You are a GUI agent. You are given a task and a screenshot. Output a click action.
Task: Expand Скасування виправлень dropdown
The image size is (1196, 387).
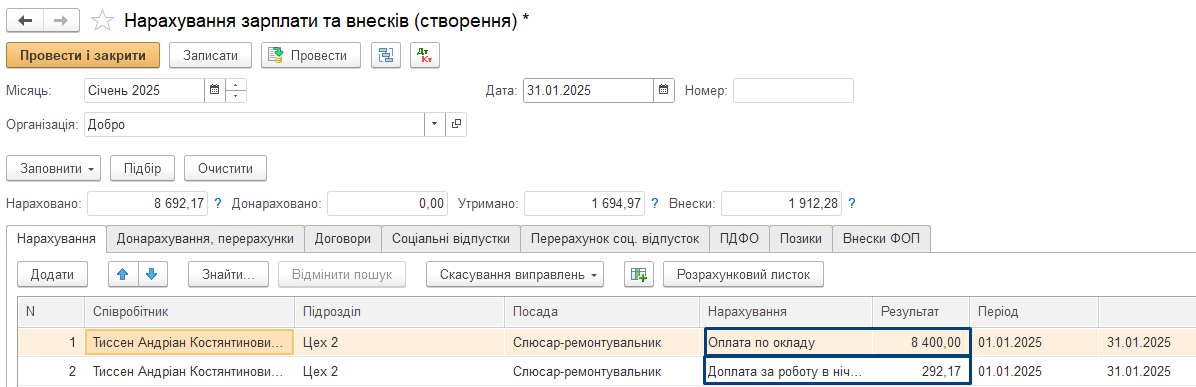(x=515, y=274)
